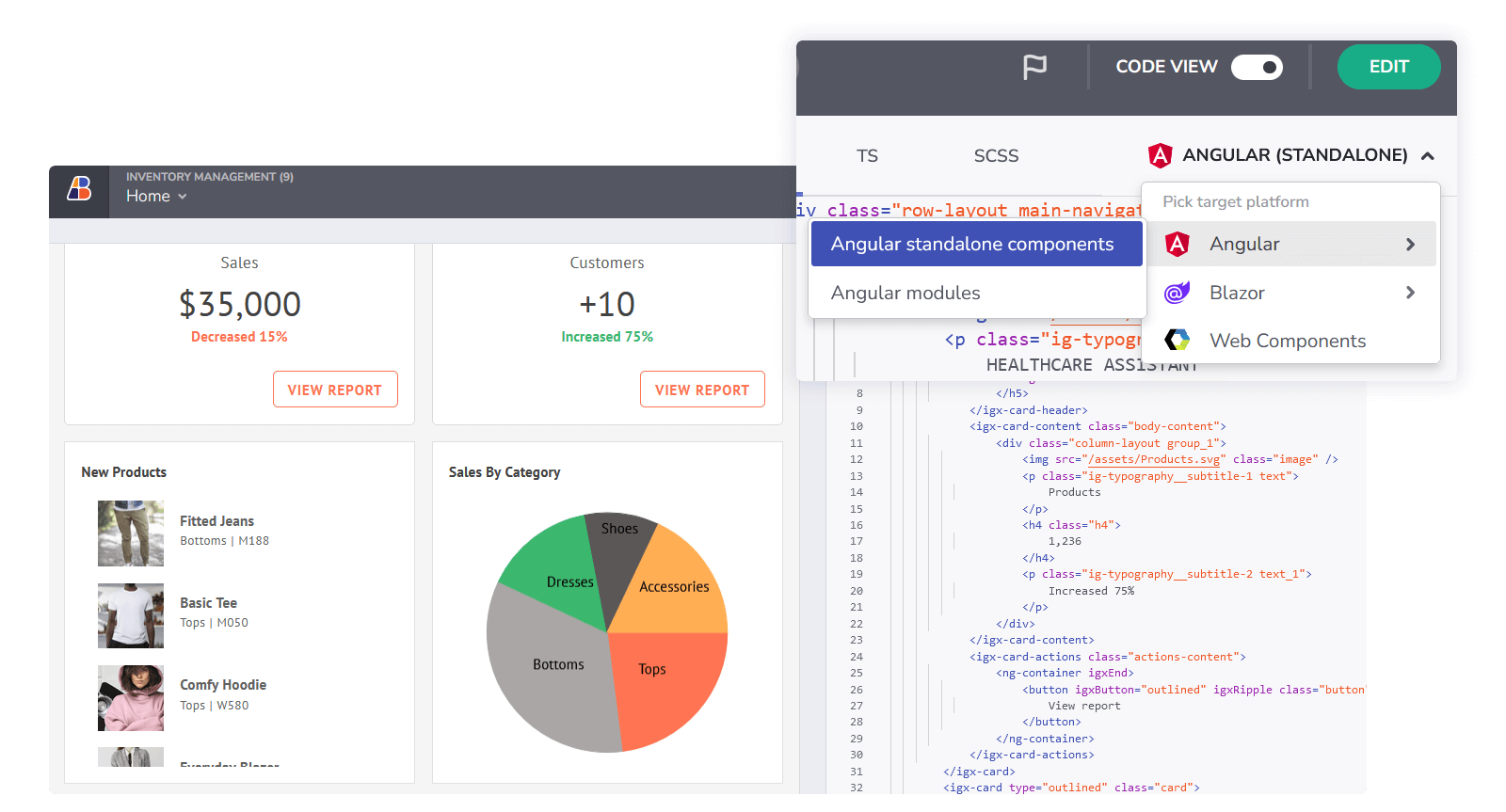Expand the Angular submenu chevron
This screenshot has height=812, width=1506.
[x=1410, y=245]
